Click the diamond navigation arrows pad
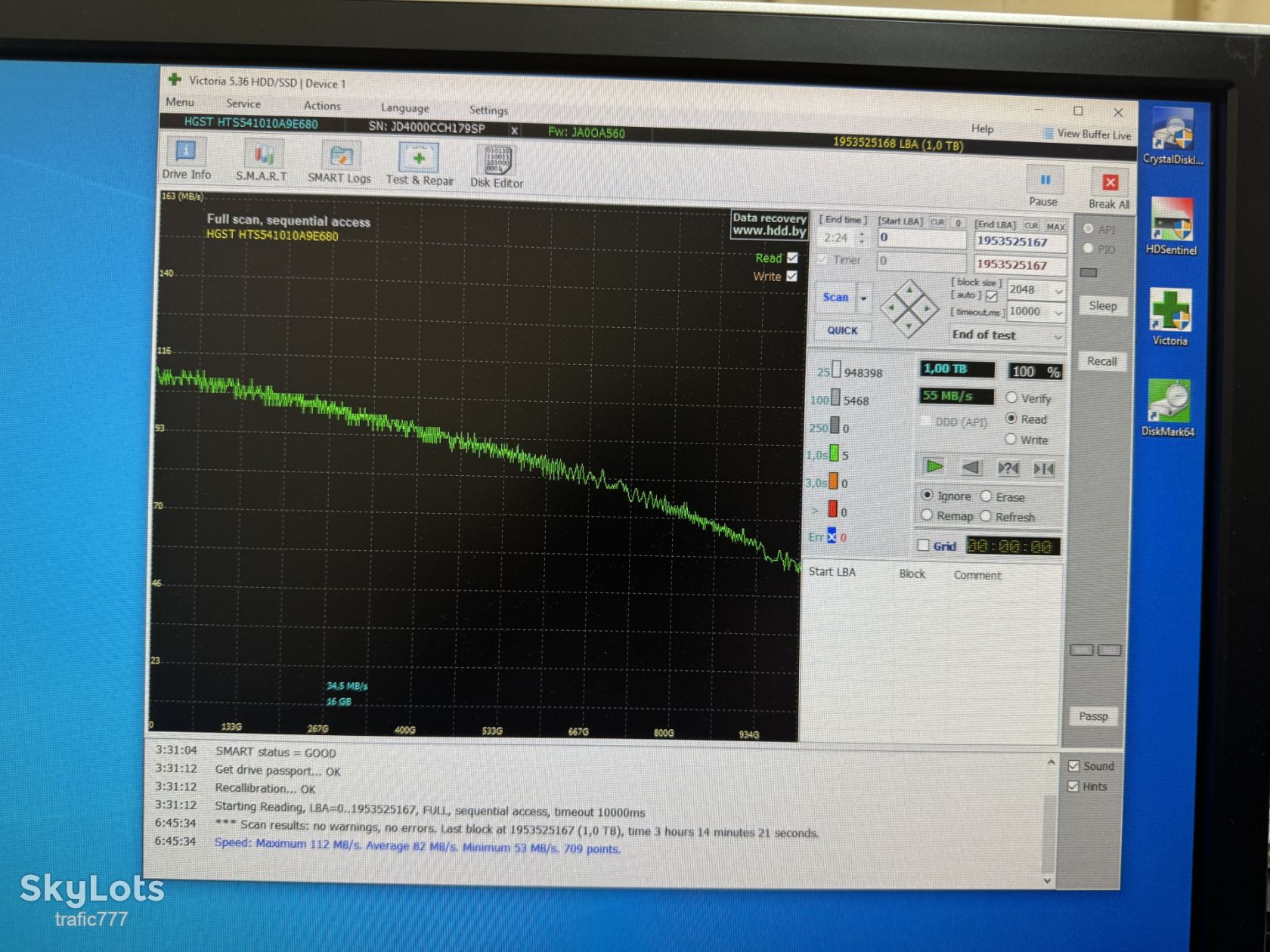 tap(910, 309)
